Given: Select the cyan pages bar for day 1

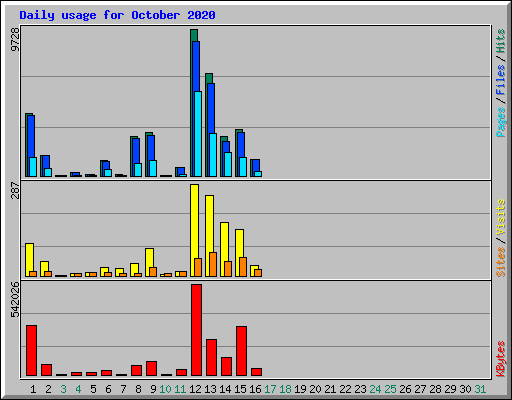Looking at the screenshot, I should point(33,167).
